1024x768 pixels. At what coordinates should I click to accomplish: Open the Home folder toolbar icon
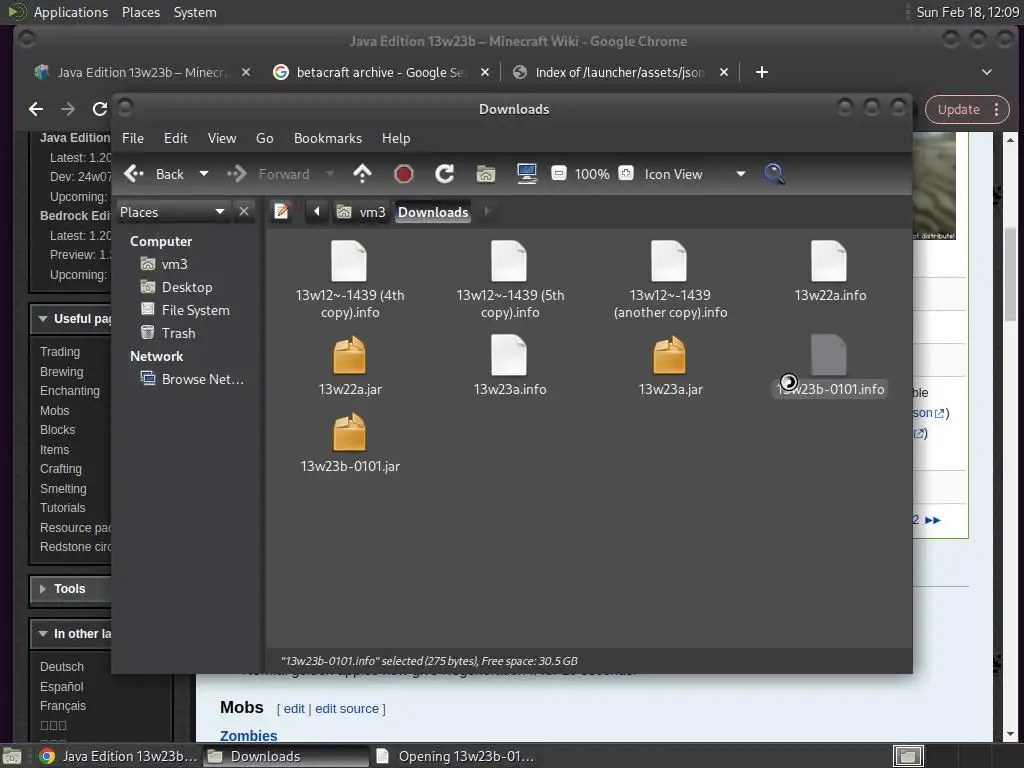[485, 174]
